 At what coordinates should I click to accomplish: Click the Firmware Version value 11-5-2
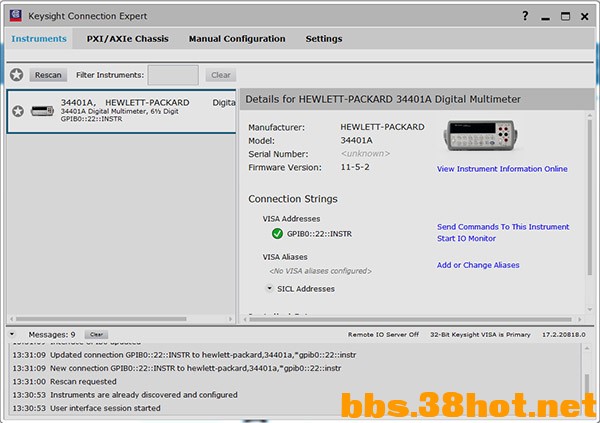tap(355, 167)
